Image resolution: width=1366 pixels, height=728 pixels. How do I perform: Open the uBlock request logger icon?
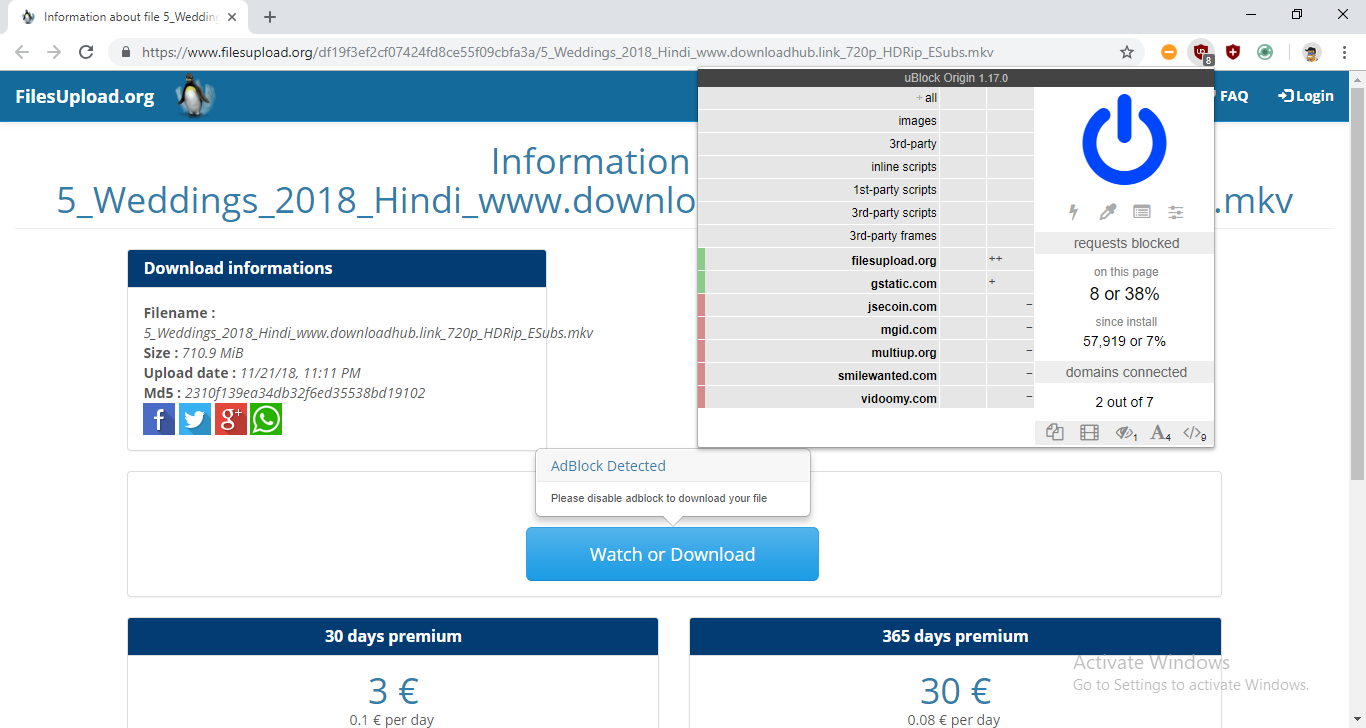[x=1141, y=212]
